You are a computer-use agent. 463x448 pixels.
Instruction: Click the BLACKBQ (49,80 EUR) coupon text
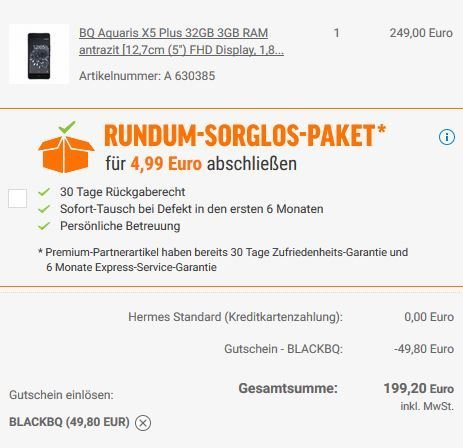(69, 422)
